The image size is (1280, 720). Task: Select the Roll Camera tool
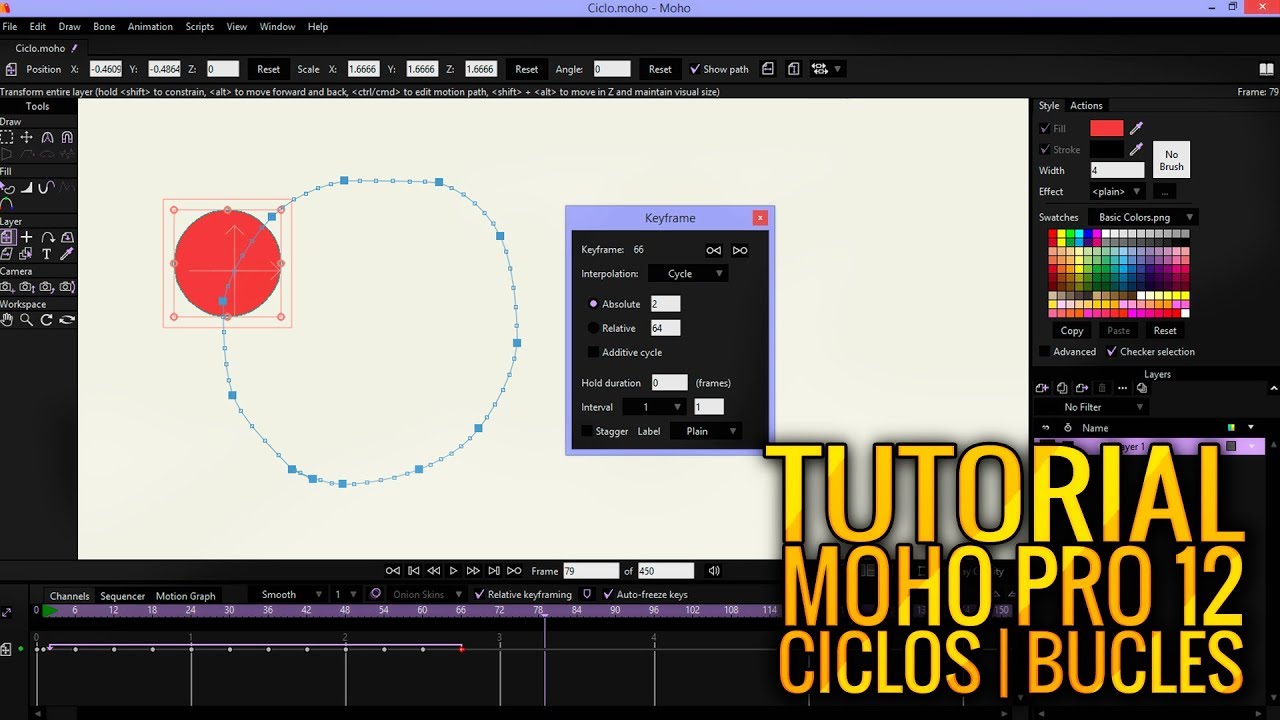[47, 287]
